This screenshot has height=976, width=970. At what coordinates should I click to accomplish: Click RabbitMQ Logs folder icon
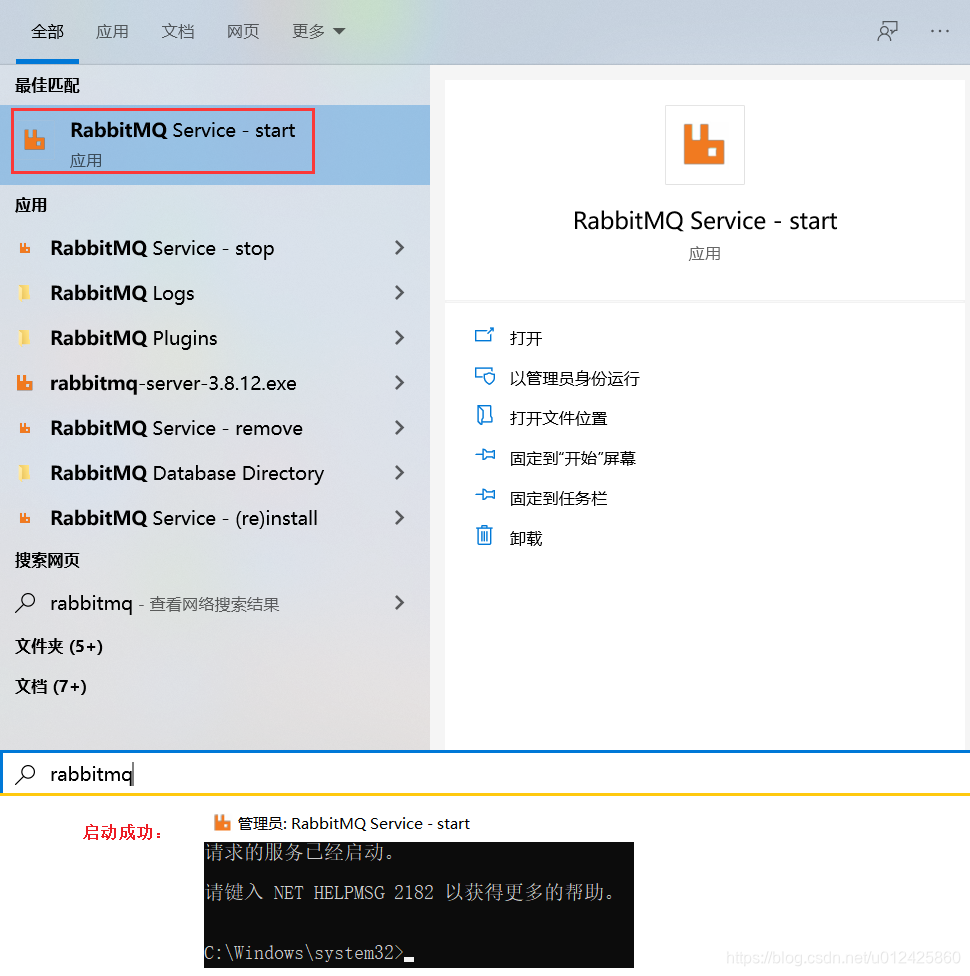tap(25, 293)
